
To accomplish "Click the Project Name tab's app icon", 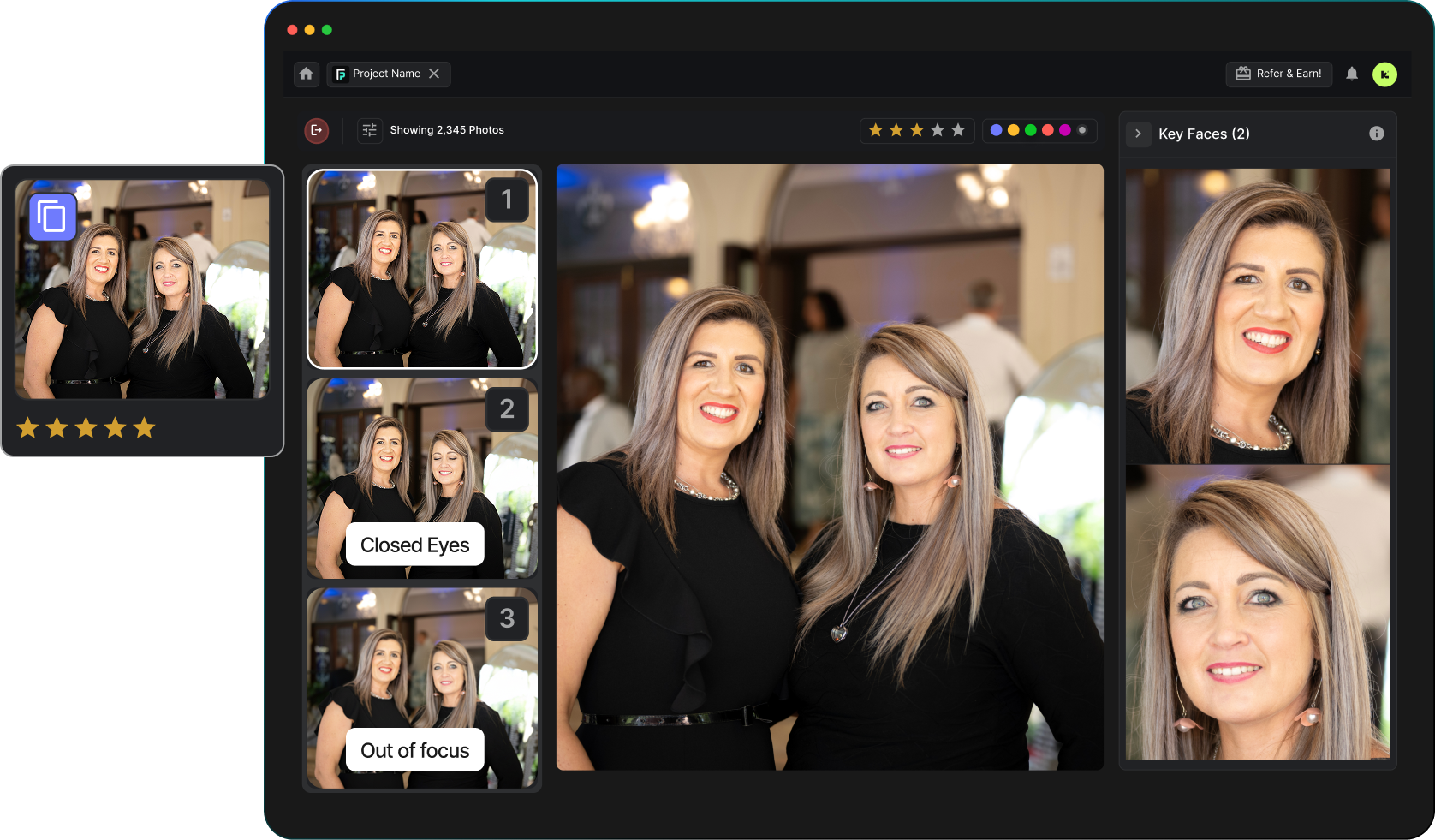I will (x=342, y=74).
